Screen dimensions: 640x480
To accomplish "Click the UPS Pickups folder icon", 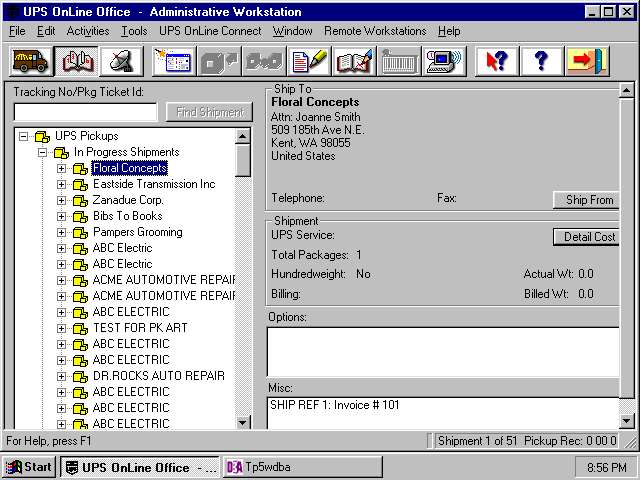I will pos(42,136).
